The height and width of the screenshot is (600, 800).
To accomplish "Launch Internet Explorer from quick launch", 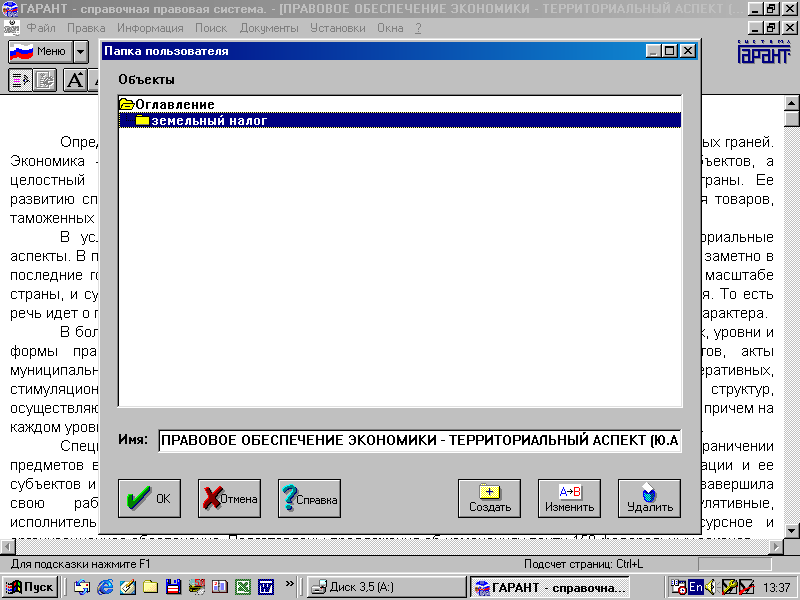I will click(x=105, y=587).
